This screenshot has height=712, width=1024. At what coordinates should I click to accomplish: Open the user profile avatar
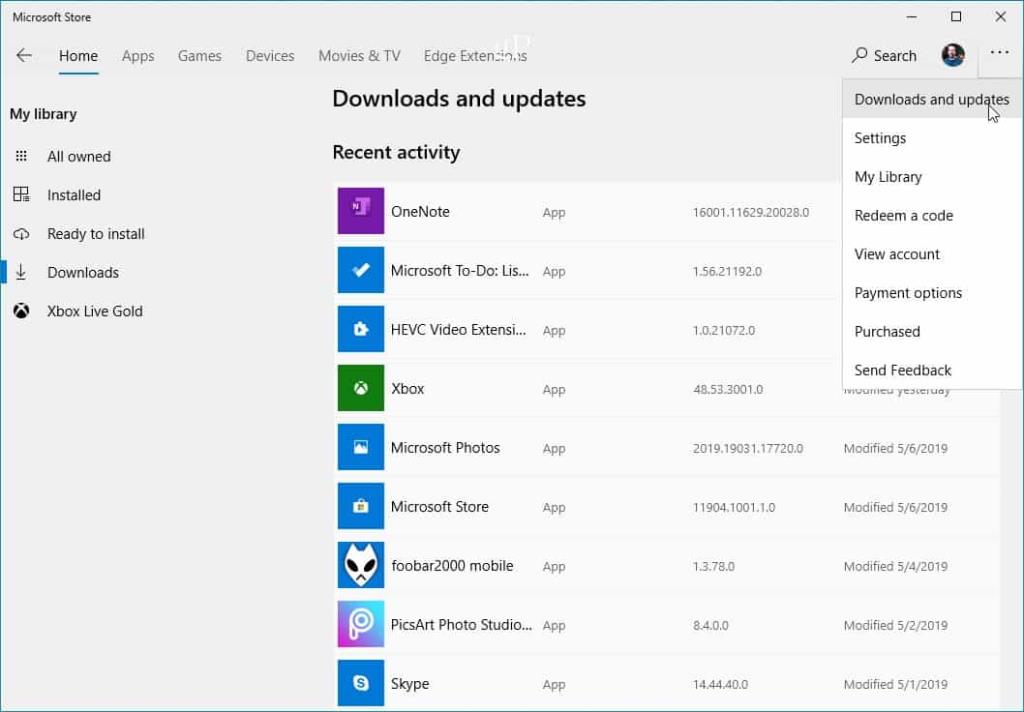pyautogui.click(x=953, y=56)
